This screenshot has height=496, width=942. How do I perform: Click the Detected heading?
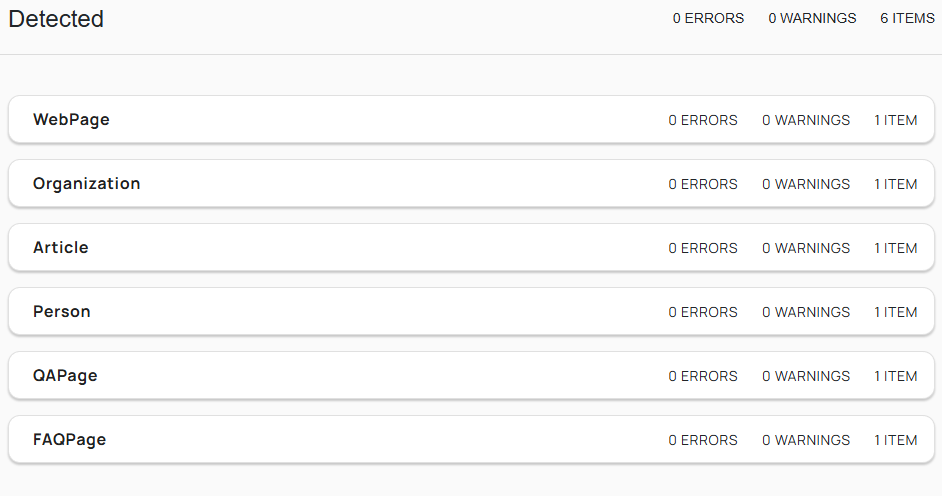[56, 18]
